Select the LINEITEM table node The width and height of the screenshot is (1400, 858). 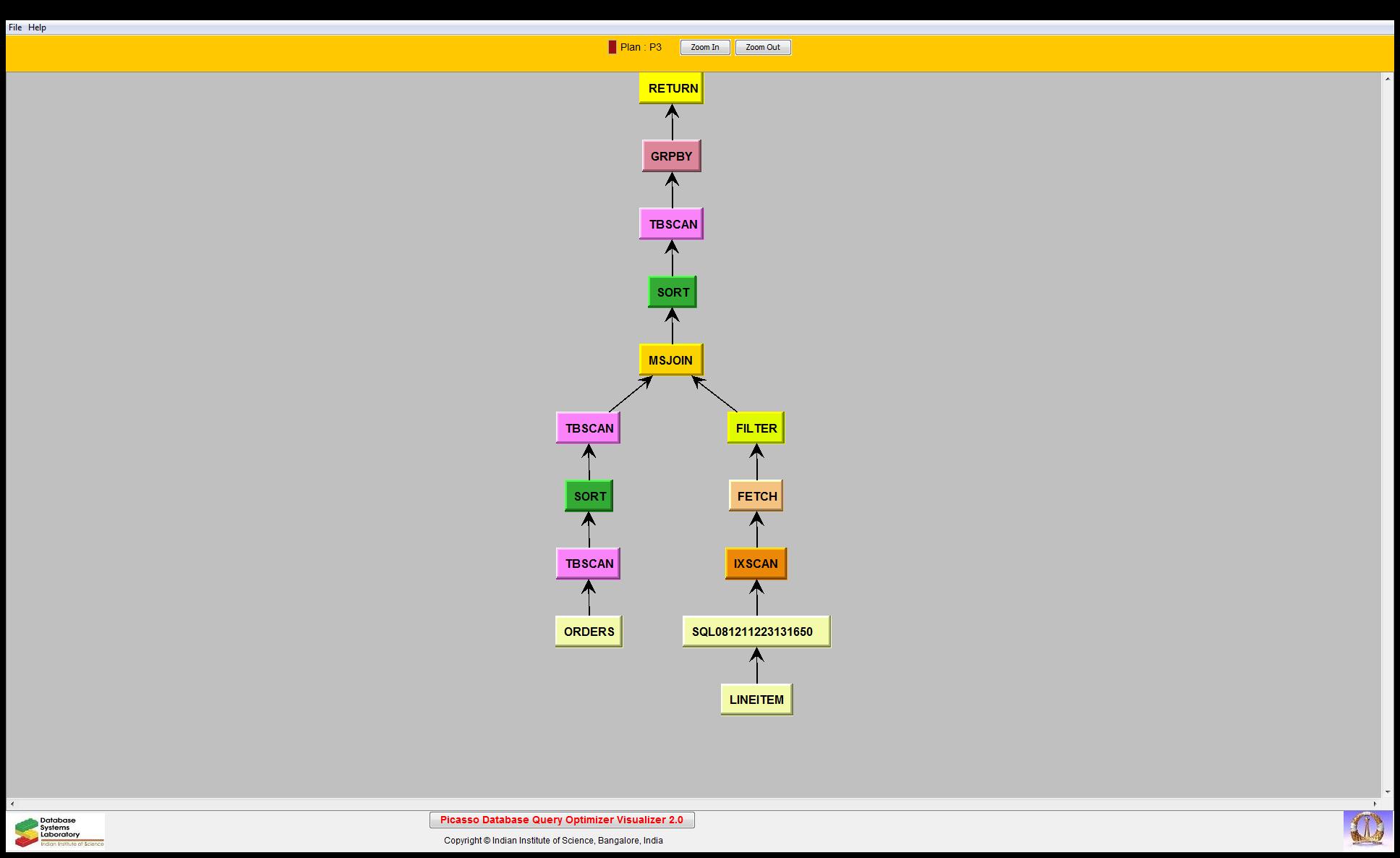(756, 700)
